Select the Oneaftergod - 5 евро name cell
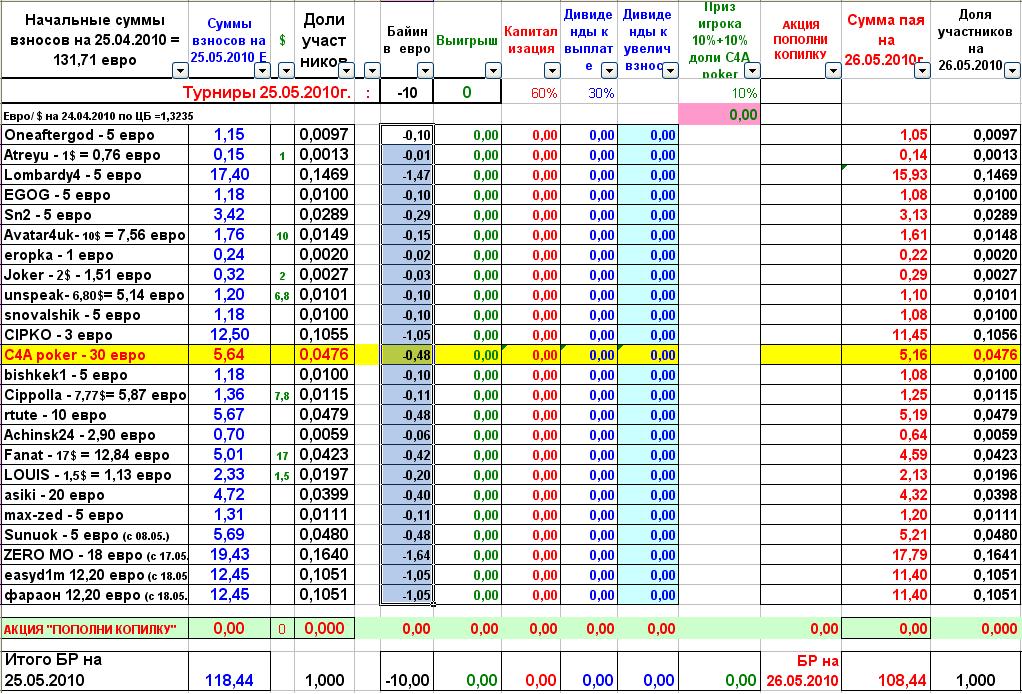1022x694 pixels. click(x=95, y=135)
